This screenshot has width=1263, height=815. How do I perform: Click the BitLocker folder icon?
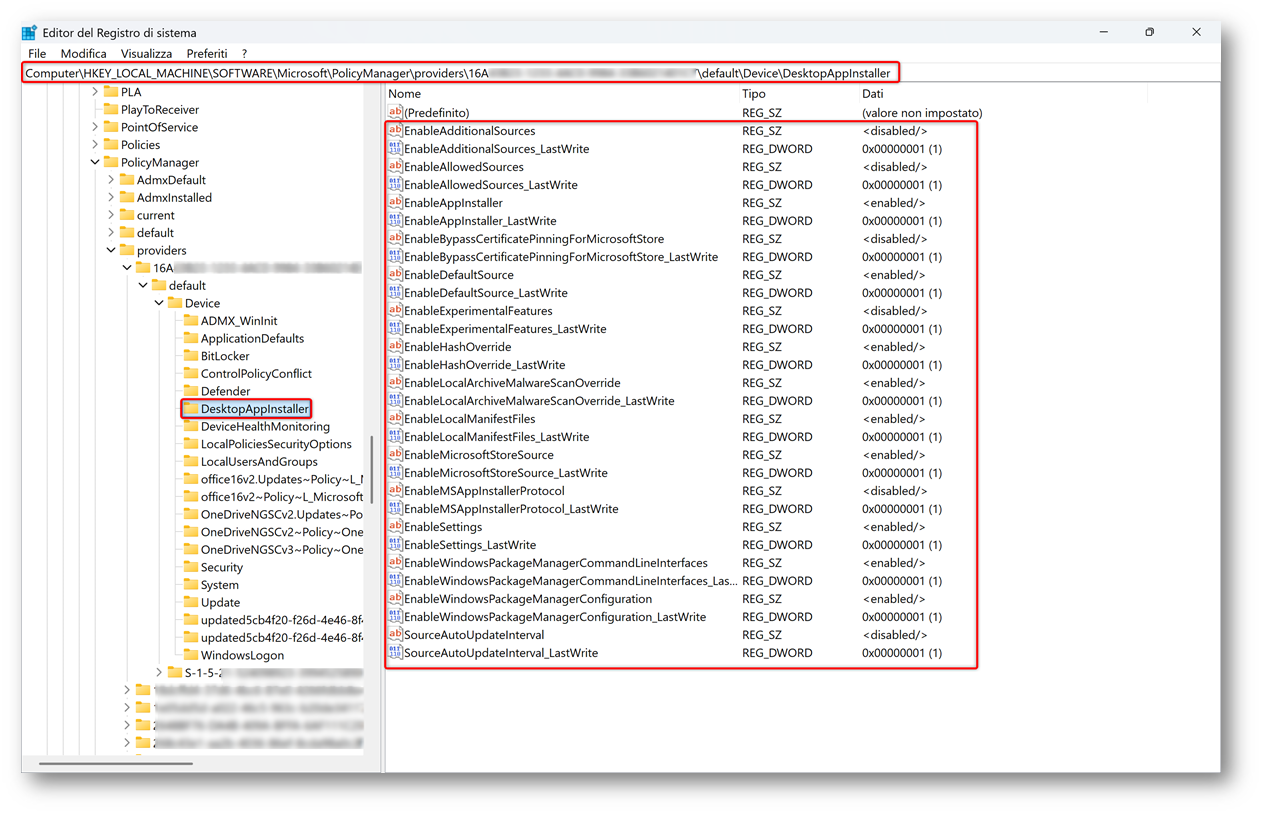coord(191,356)
